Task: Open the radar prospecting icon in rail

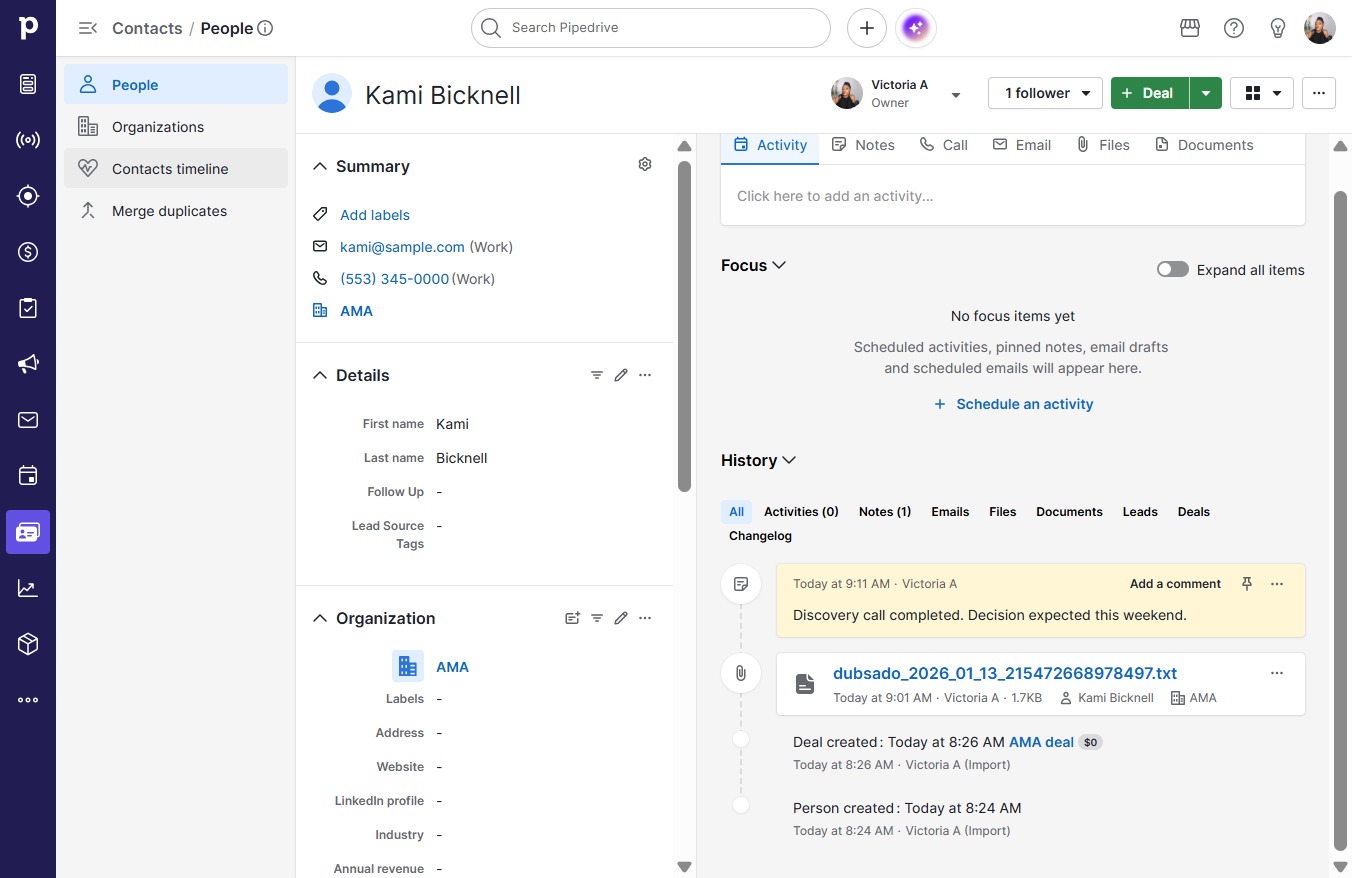Action: (28, 140)
